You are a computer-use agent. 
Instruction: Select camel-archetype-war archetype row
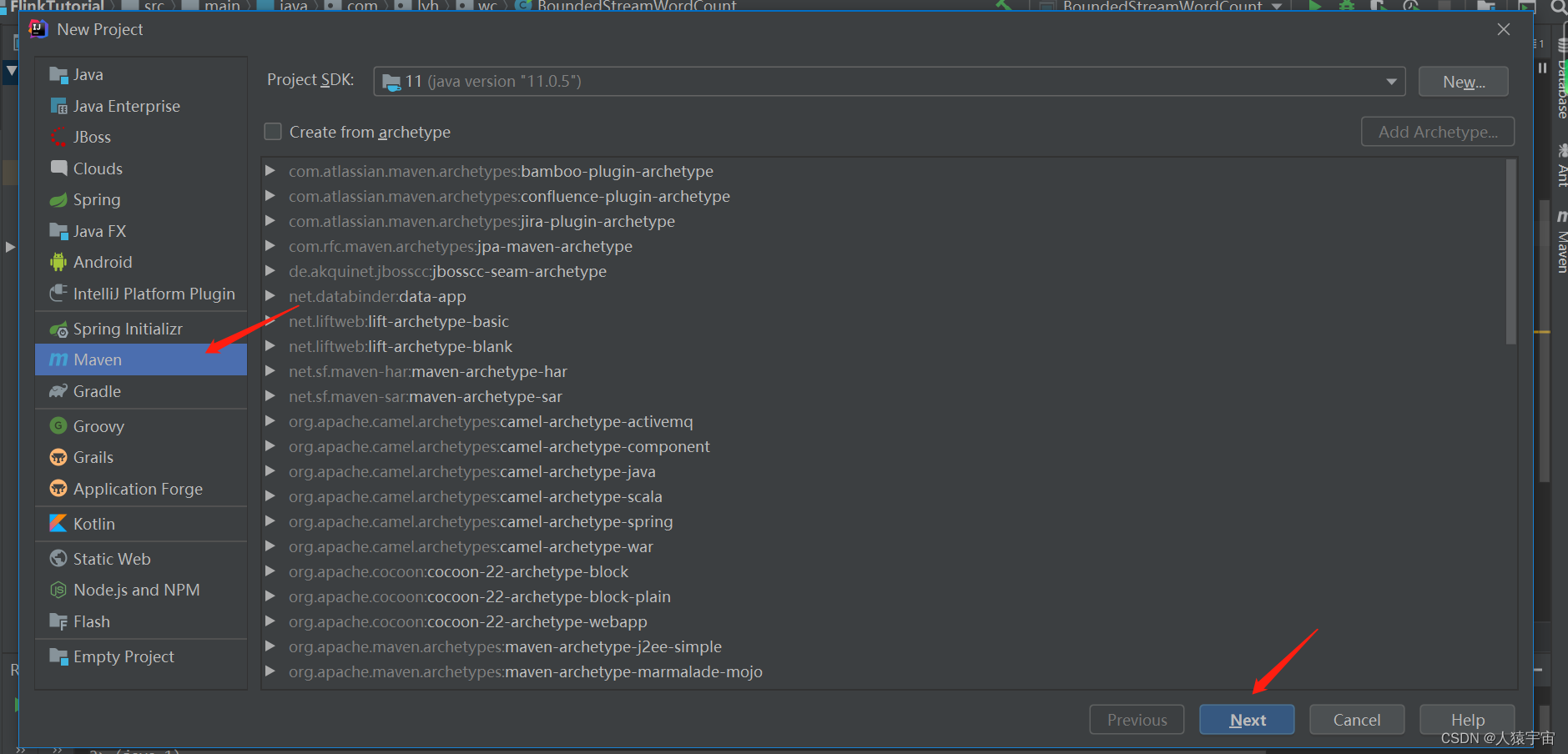coord(884,546)
